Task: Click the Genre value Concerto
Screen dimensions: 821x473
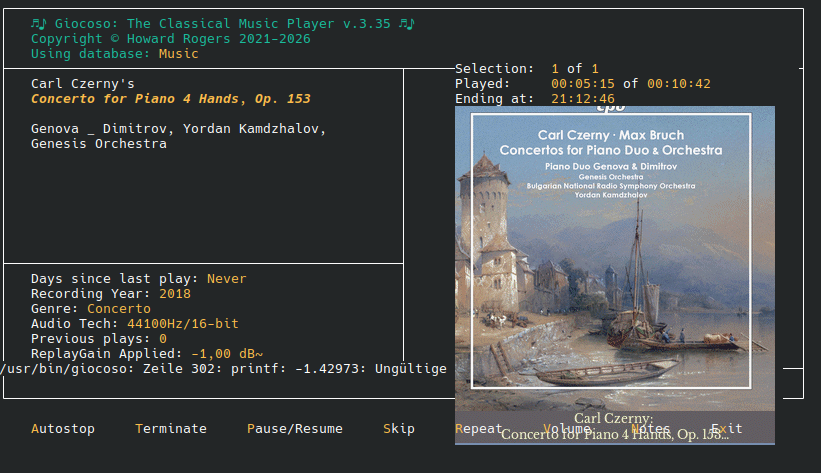Action: coord(119,309)
